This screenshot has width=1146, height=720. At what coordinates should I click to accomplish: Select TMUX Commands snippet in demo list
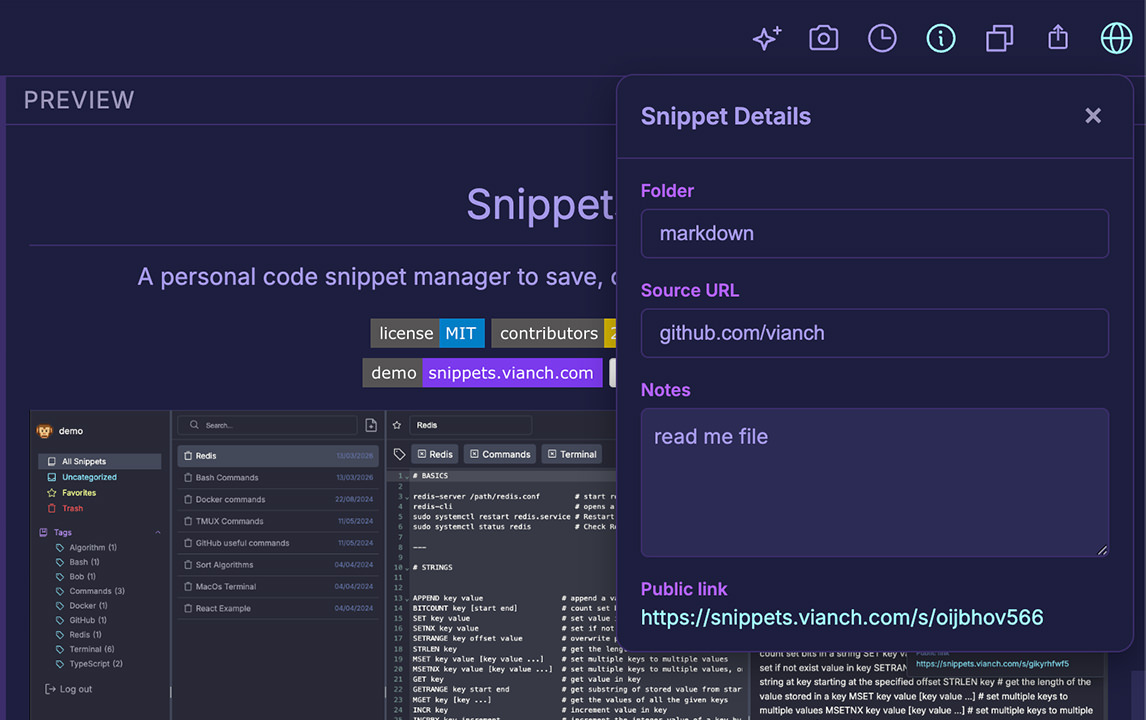pos(278,522)
